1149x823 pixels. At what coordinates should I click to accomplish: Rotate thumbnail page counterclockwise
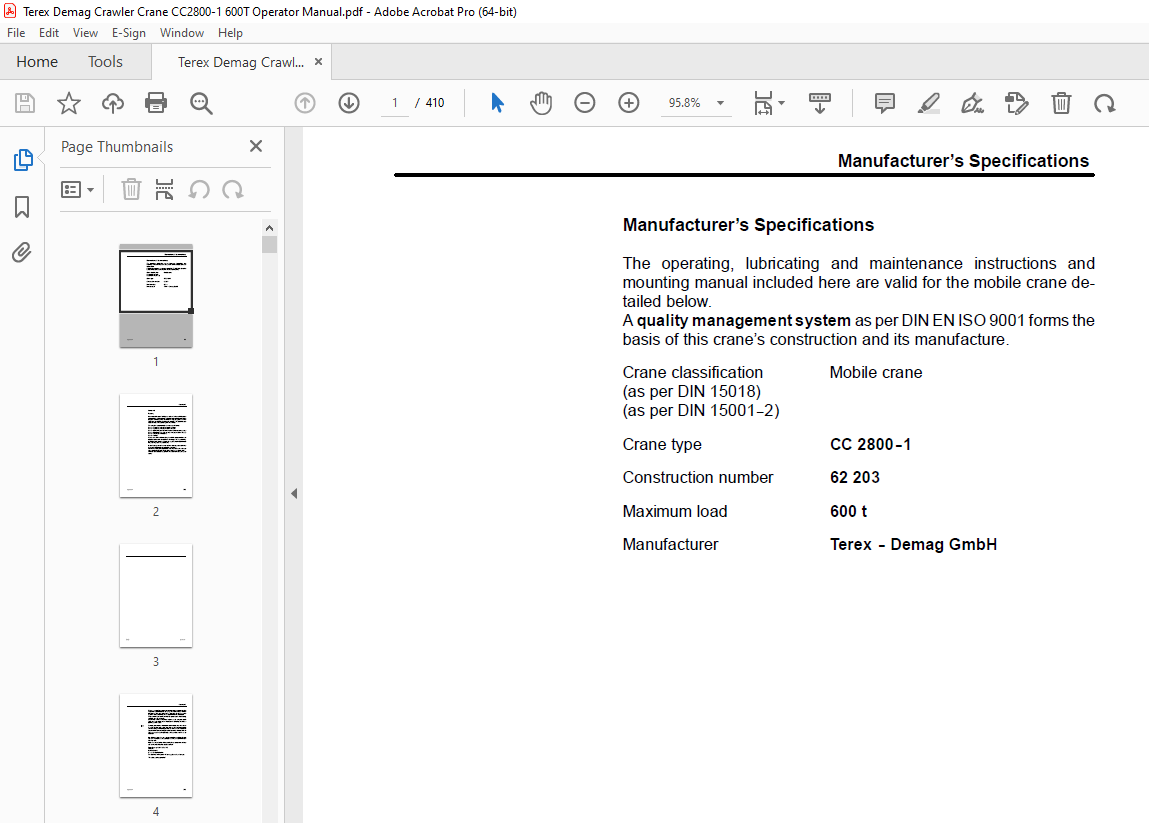199,190
